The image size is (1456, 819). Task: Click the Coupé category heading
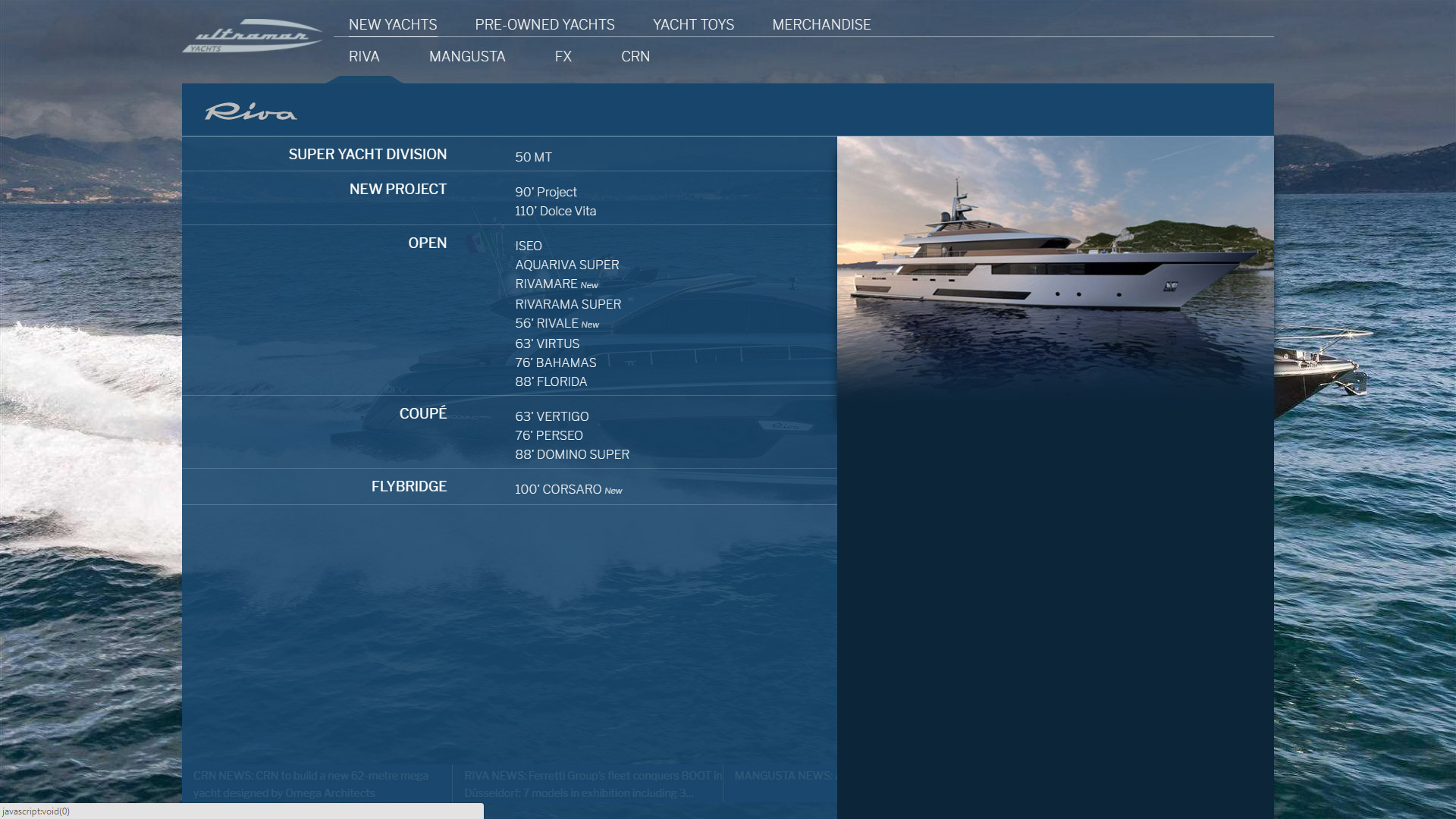(x=422, y=413)
